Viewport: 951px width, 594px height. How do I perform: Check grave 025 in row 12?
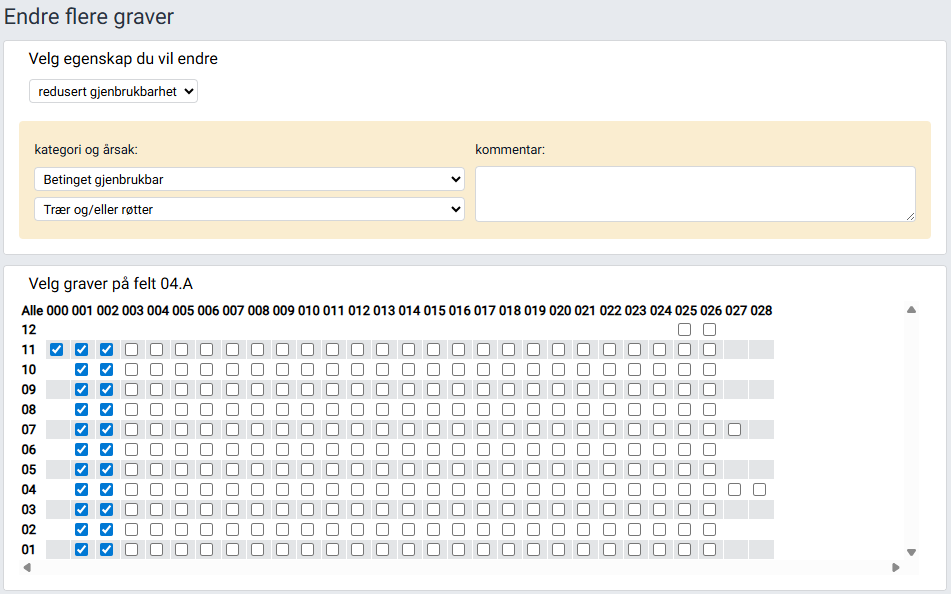click(x=684, y=329)
